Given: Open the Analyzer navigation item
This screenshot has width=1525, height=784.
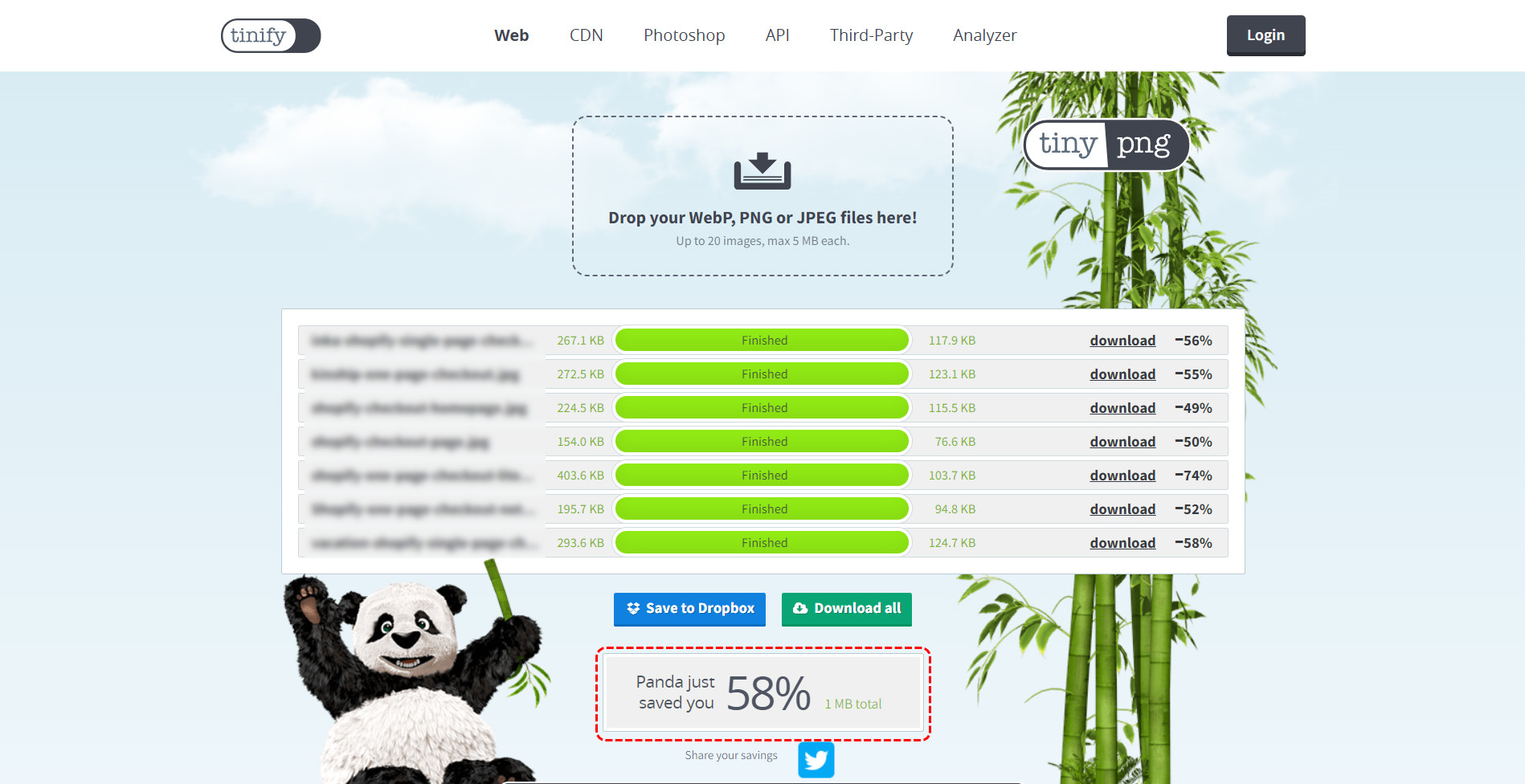Looking at the screenshot, I should point(984,35).
